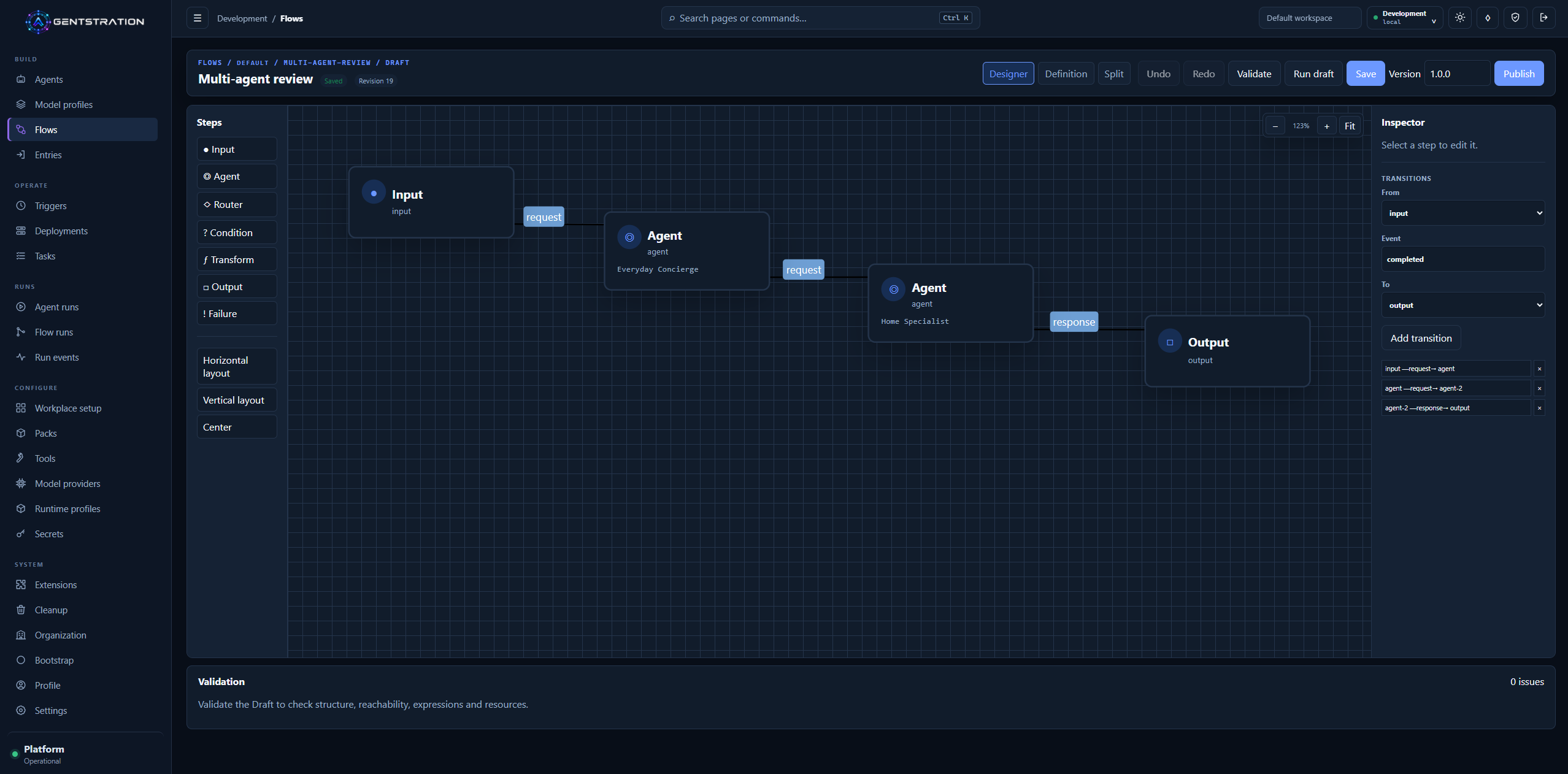Open the To step dropdown
The width and height of the screenshot is (1568, 774).
click(1463, 305)
